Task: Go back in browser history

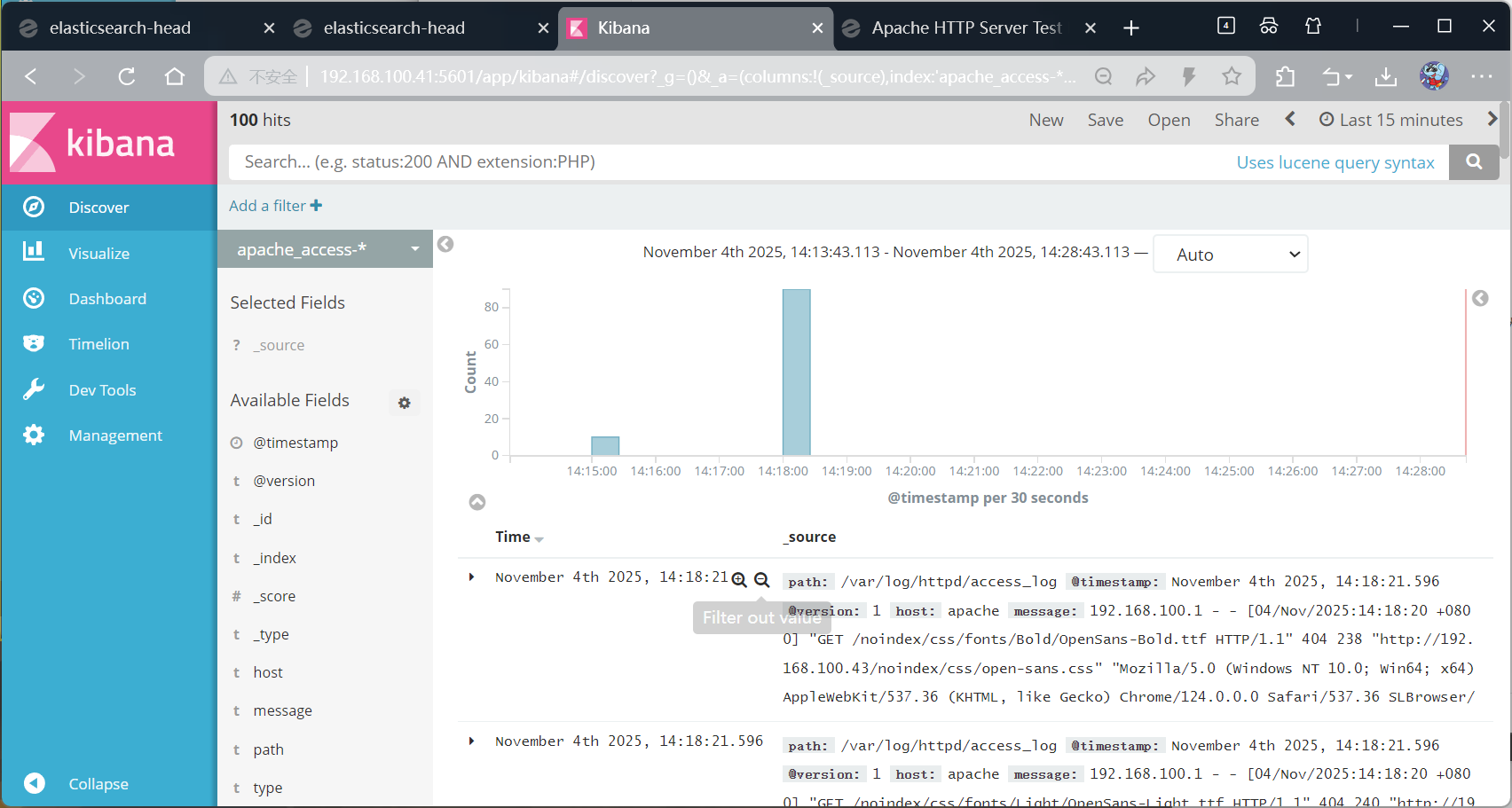Action: tap(31, 76)
